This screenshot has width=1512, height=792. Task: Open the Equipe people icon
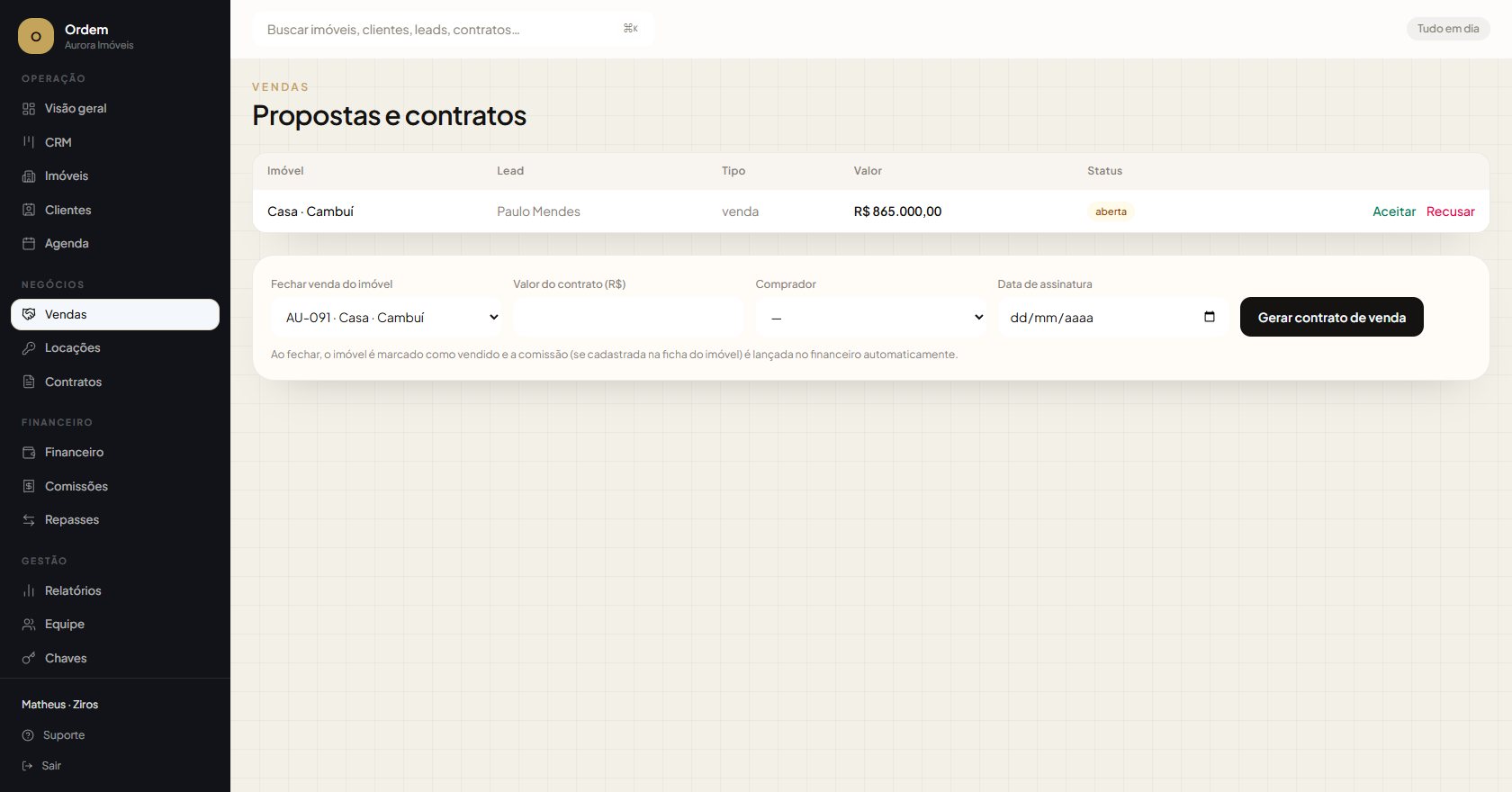pyautogui.click(x=29, y=625)
